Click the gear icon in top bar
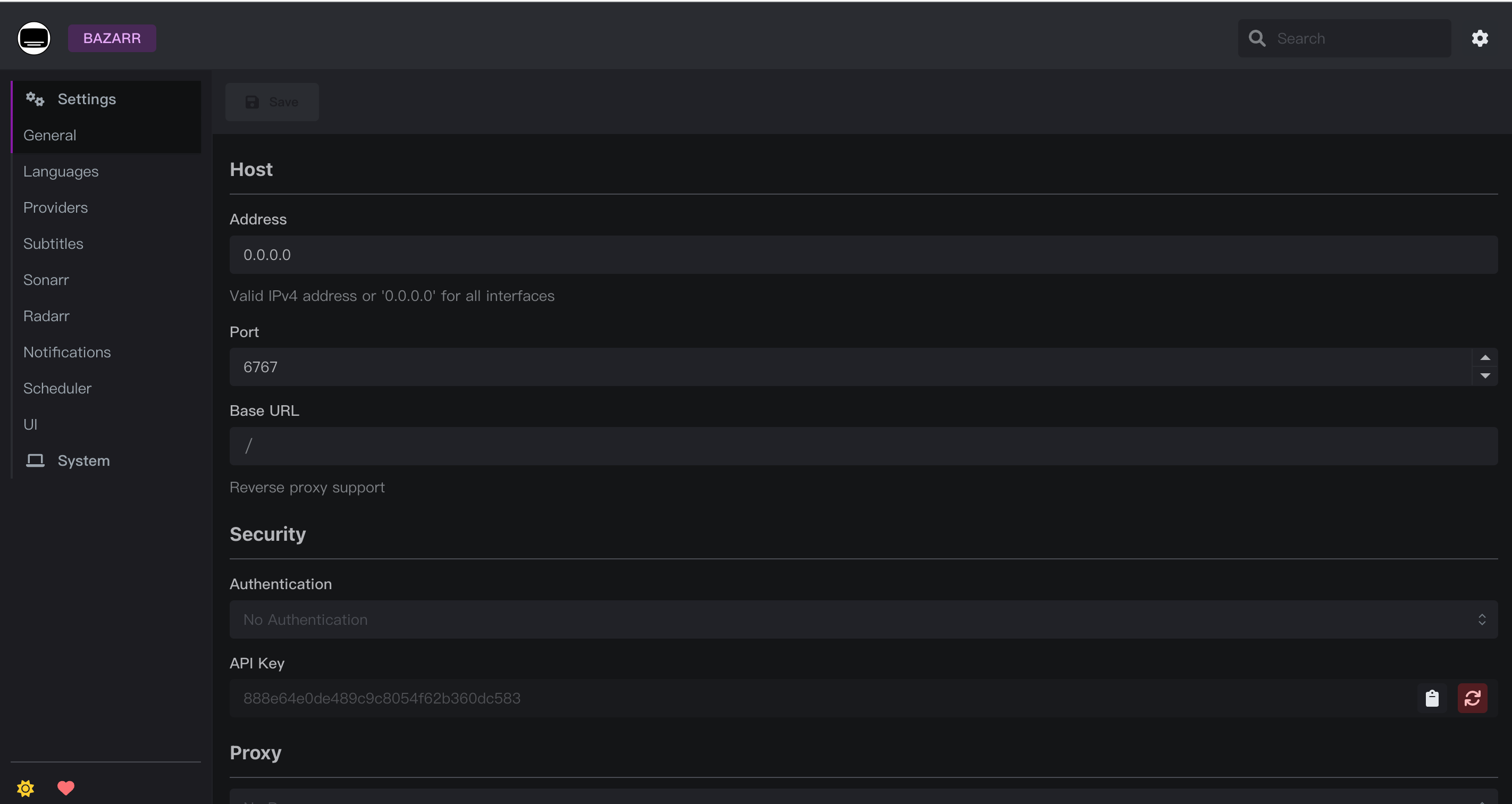 [1480, 38]
